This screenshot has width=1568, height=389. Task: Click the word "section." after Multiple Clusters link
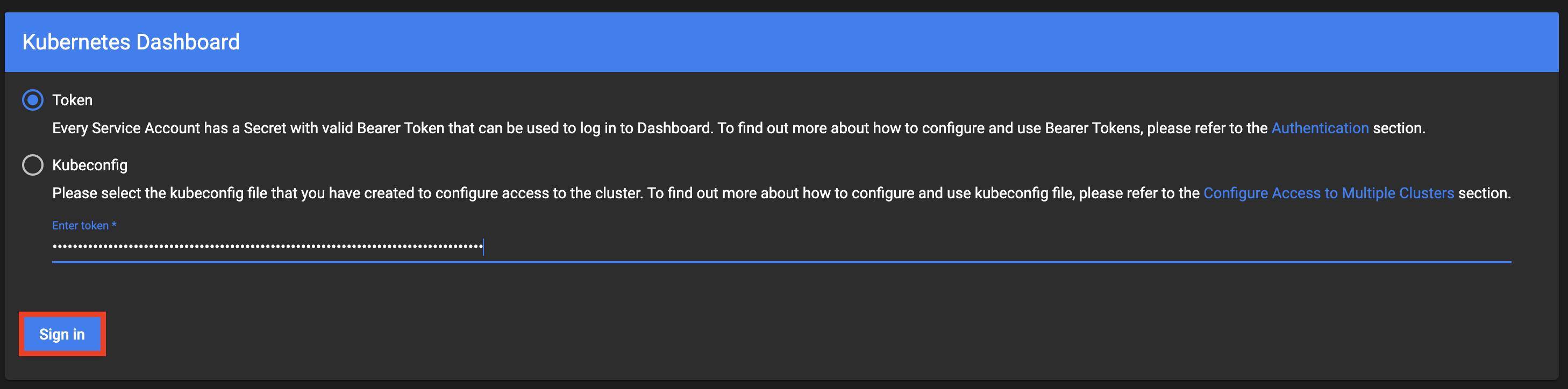point(1484,193)
